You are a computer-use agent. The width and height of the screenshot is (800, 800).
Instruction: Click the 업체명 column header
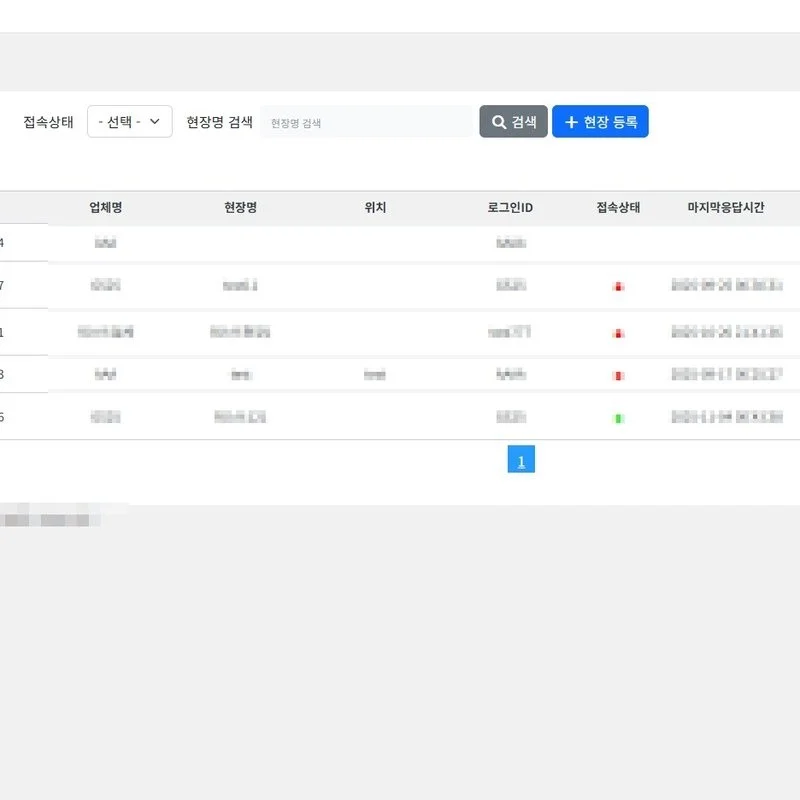106,207
